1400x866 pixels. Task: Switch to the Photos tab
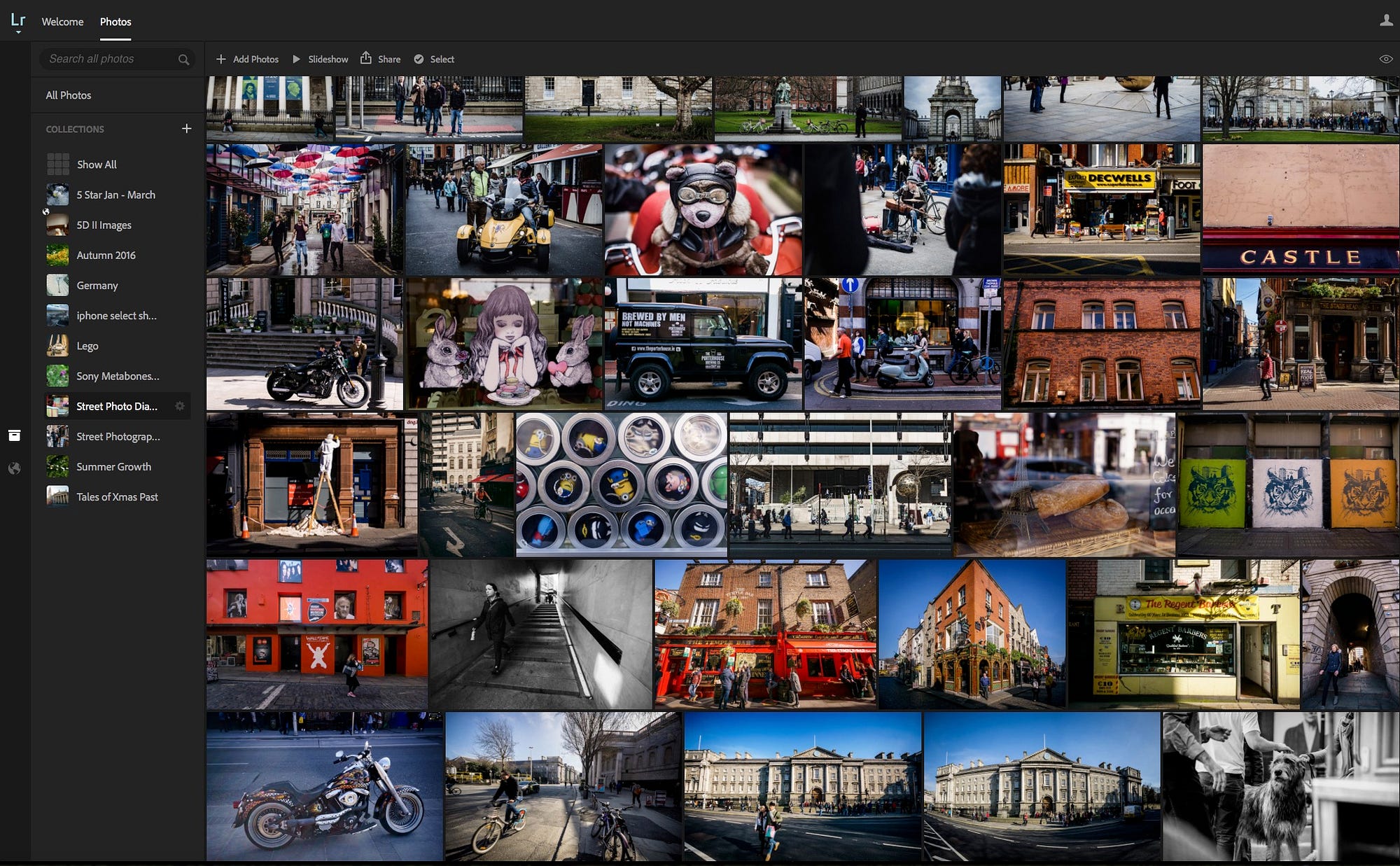pyautogui.click(x=115, y=22)
